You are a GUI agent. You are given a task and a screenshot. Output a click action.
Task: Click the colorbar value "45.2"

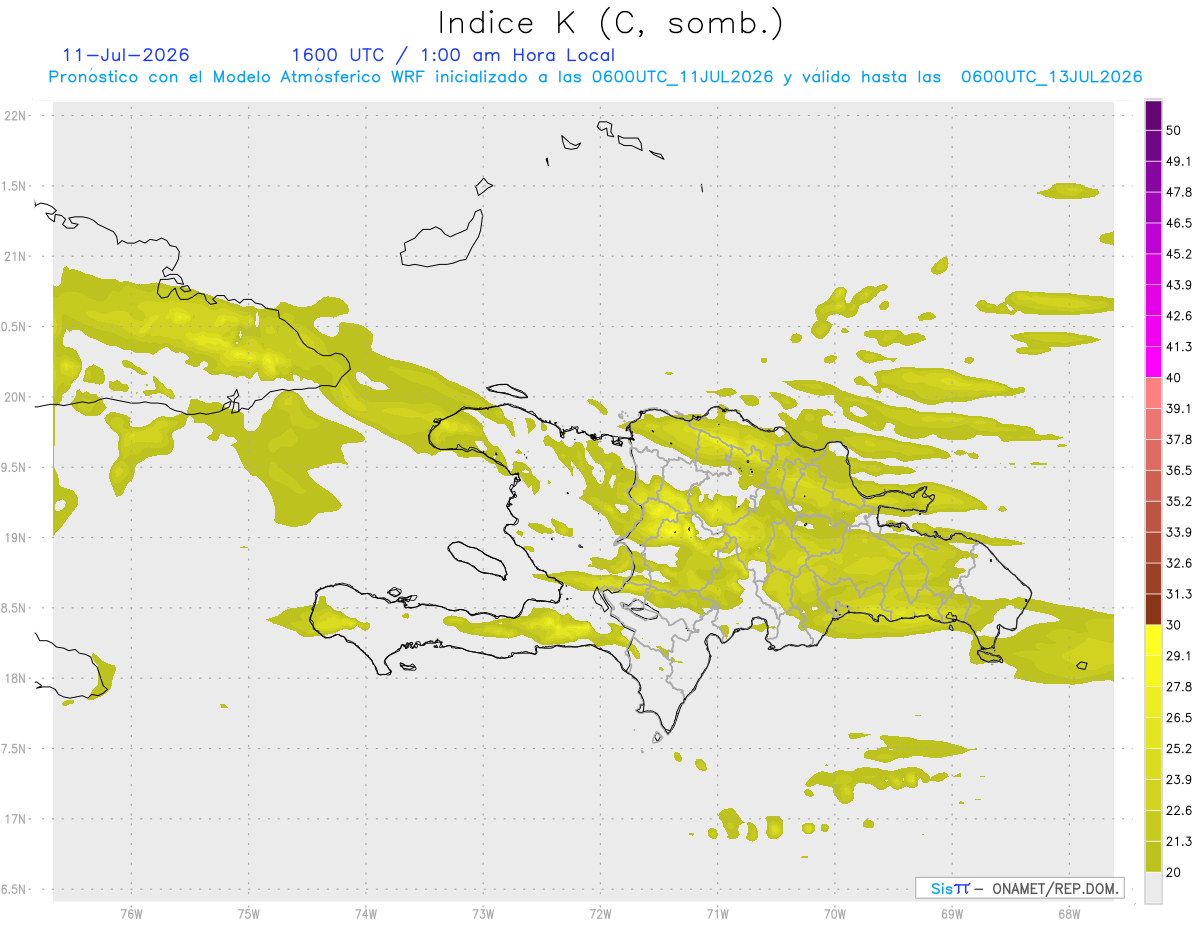1179,254
